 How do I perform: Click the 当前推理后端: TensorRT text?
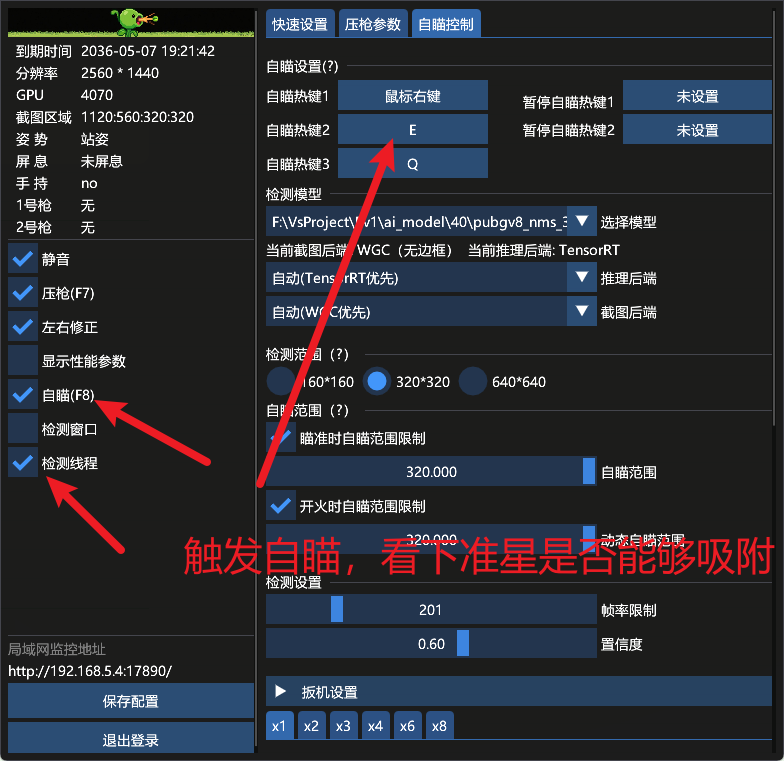[x=544, y=250]
